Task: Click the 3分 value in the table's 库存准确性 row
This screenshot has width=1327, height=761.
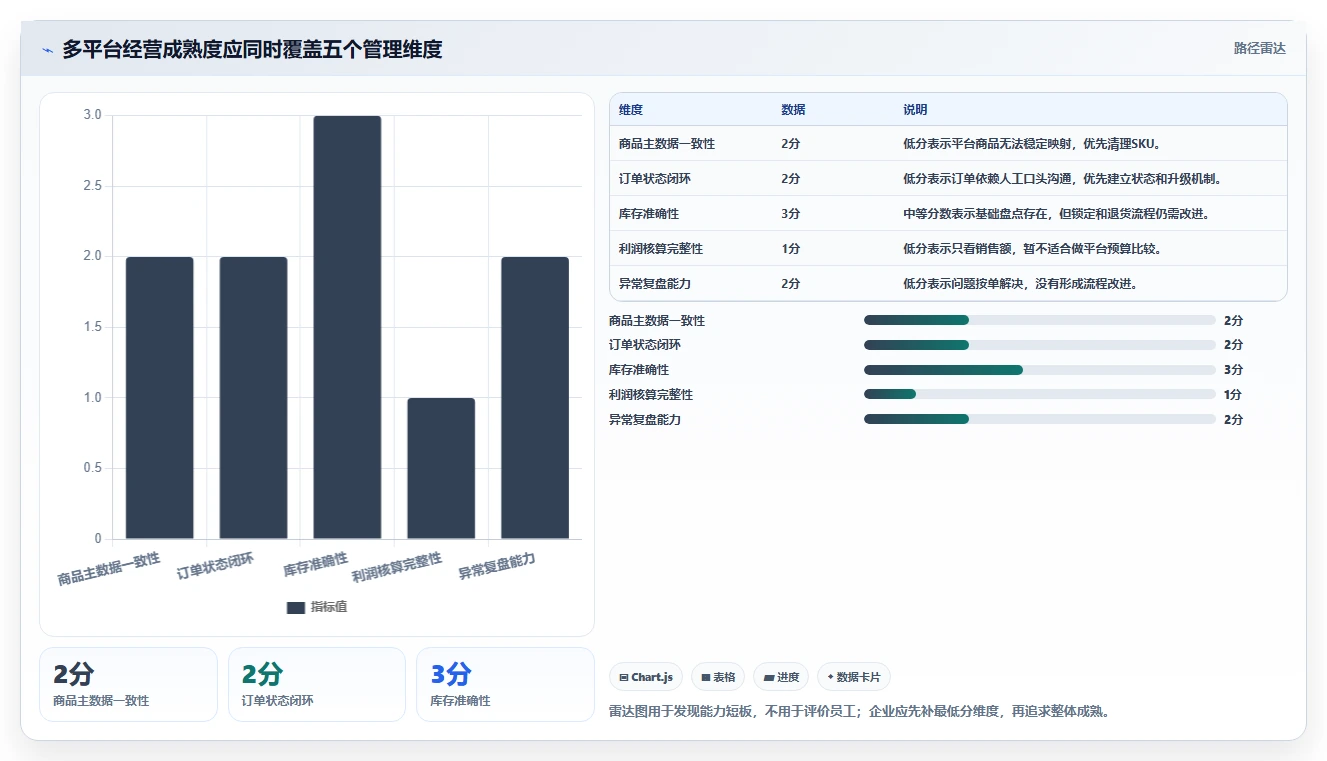Action: pyautogui.click(x=791, y=214)
